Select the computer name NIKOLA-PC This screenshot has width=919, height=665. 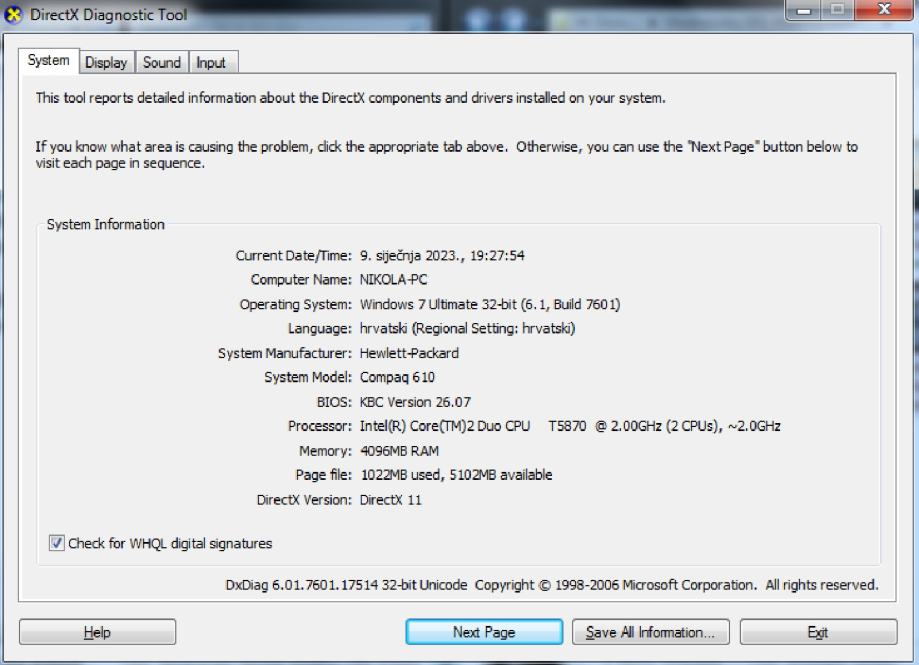point(393,279)
